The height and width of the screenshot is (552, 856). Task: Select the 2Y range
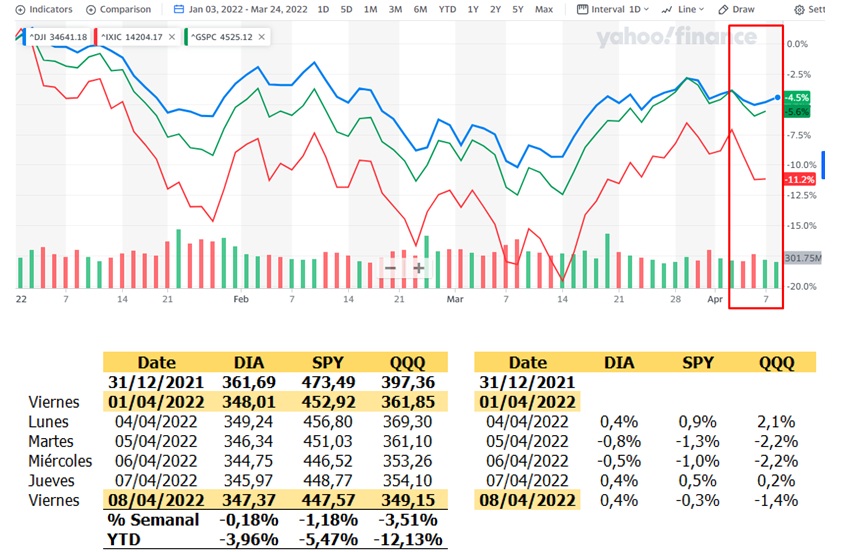point(495,9)
